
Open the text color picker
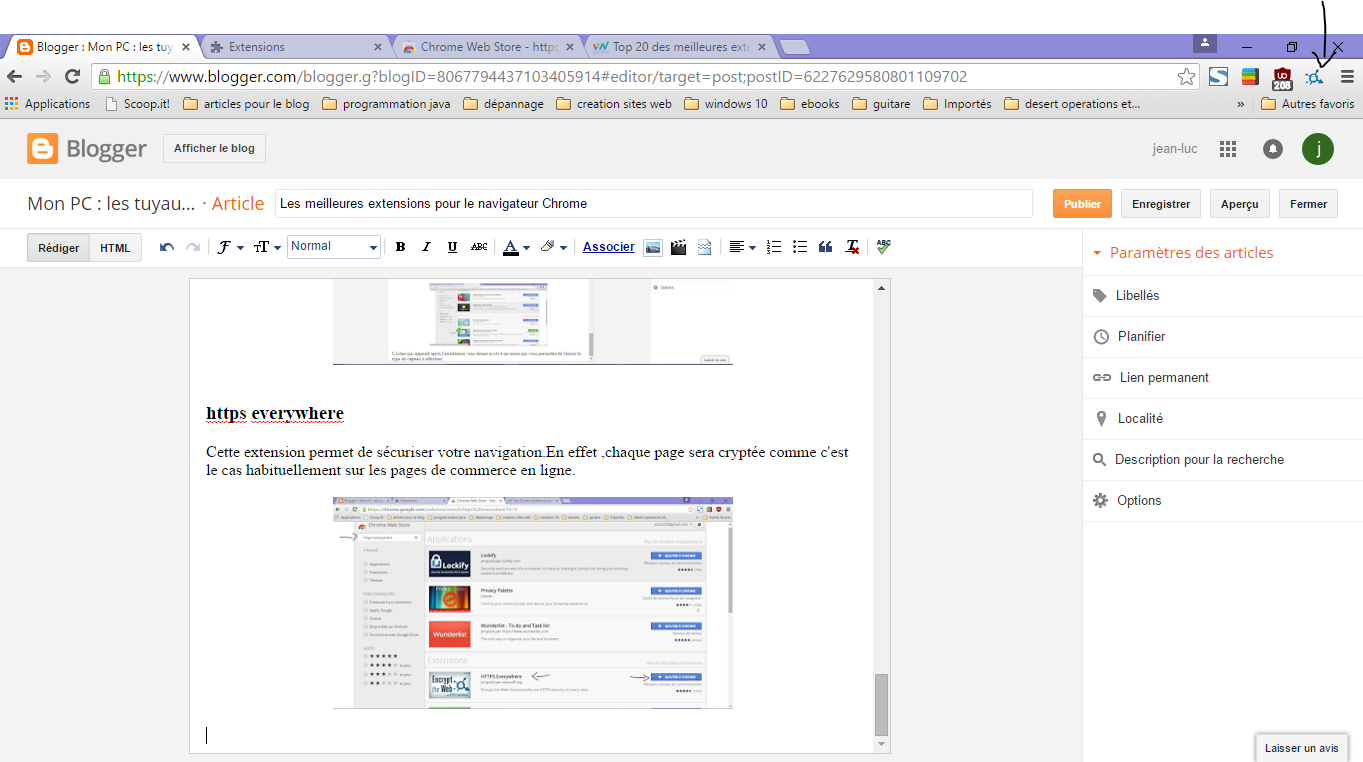516,247
